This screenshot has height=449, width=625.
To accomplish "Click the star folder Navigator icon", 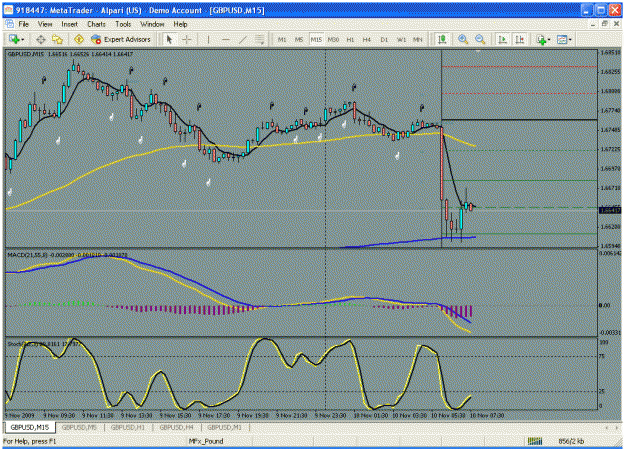I will (57, 39).
